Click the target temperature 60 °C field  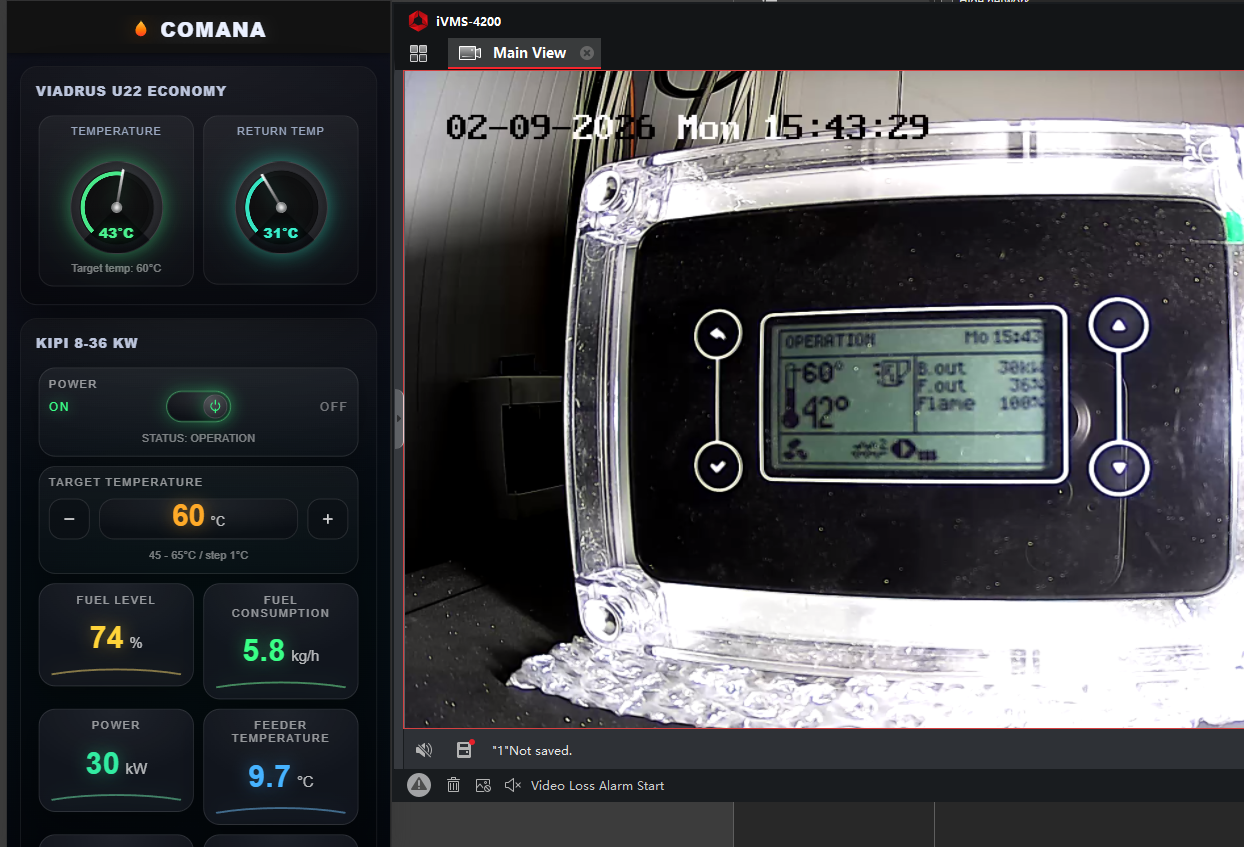tap(198, 518)
